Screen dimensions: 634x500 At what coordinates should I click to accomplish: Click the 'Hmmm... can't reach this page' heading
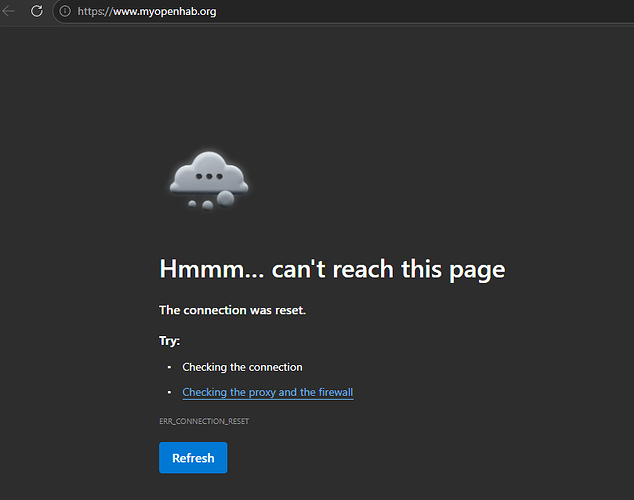332,270
